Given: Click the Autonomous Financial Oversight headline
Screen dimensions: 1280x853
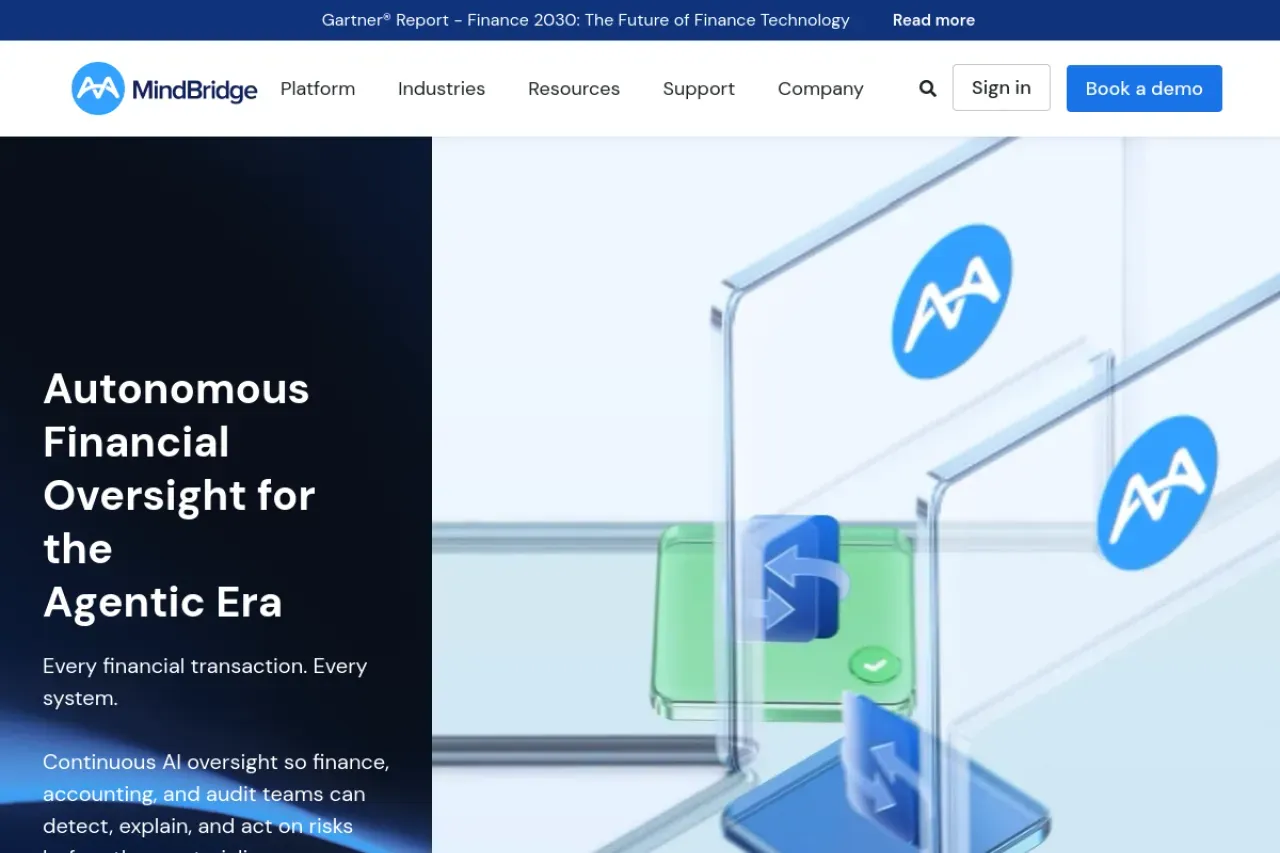Looking at the screenshot, I should pos(180,496).
